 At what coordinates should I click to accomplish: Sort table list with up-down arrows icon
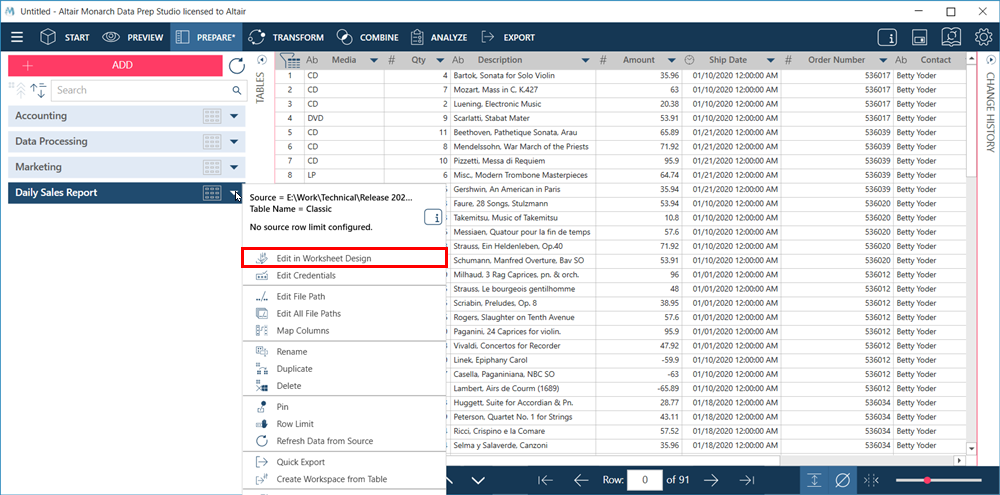38,90
